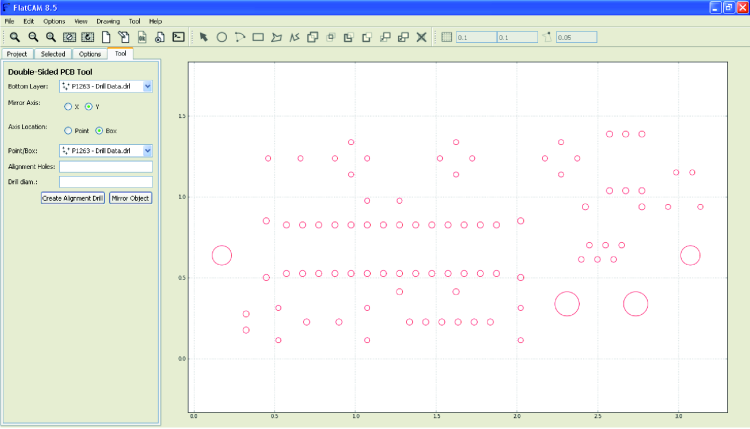Click the Copy Objects icon
The image size is (750, 429).
click(403, 37)
